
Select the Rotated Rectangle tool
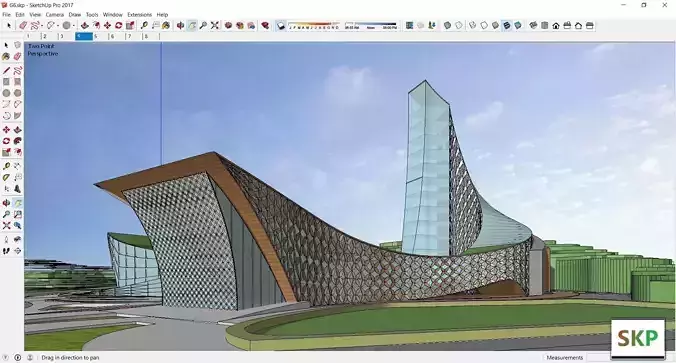point(17,81)
